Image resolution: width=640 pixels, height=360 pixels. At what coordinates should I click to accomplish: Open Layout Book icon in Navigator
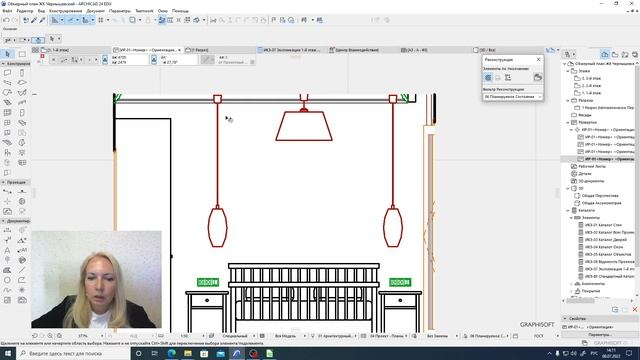click(625, 54)
